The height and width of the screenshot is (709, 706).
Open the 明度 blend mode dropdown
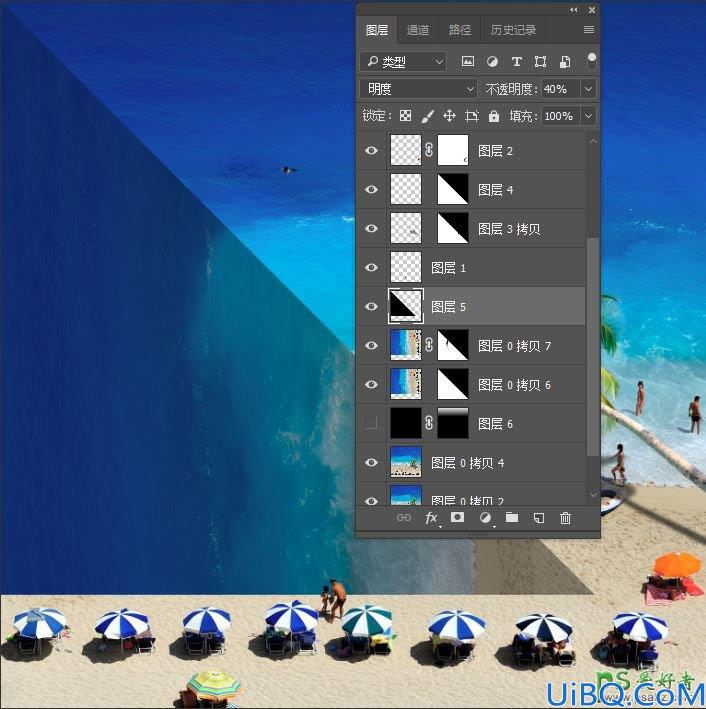(x=418, y=89)
